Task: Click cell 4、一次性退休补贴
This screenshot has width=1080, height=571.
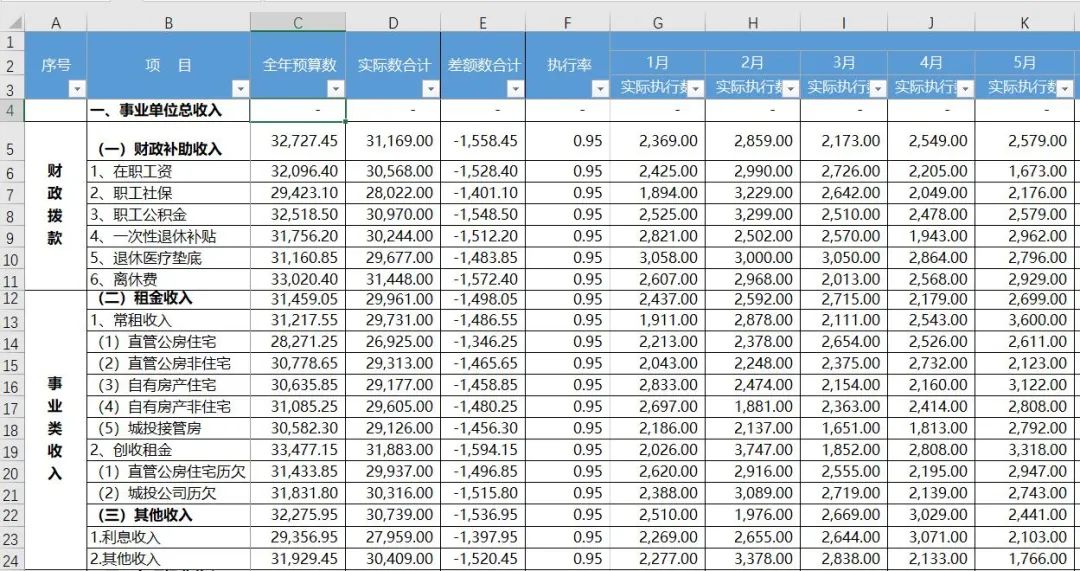Action: coord(169,236)
